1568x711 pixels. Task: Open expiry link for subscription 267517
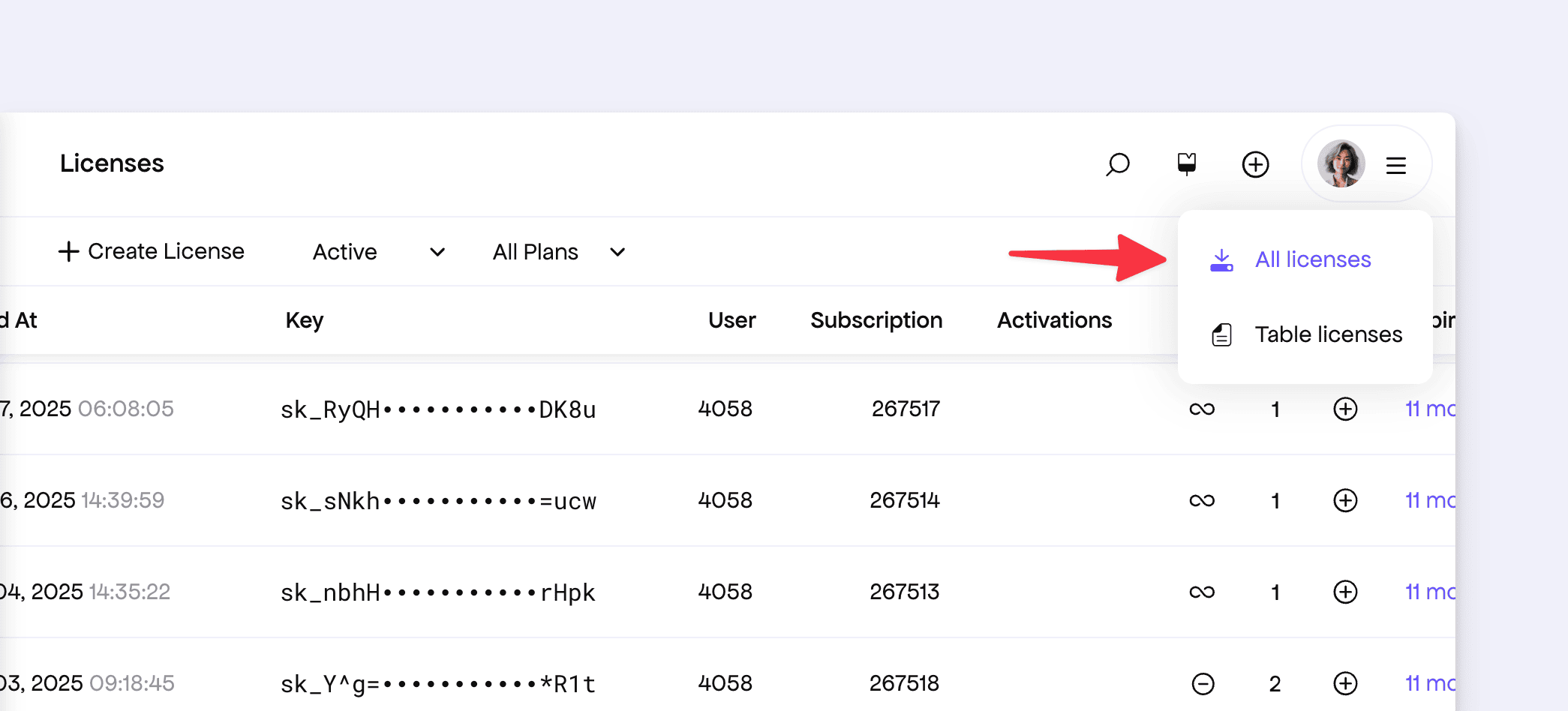click(x=1429, y=409)
